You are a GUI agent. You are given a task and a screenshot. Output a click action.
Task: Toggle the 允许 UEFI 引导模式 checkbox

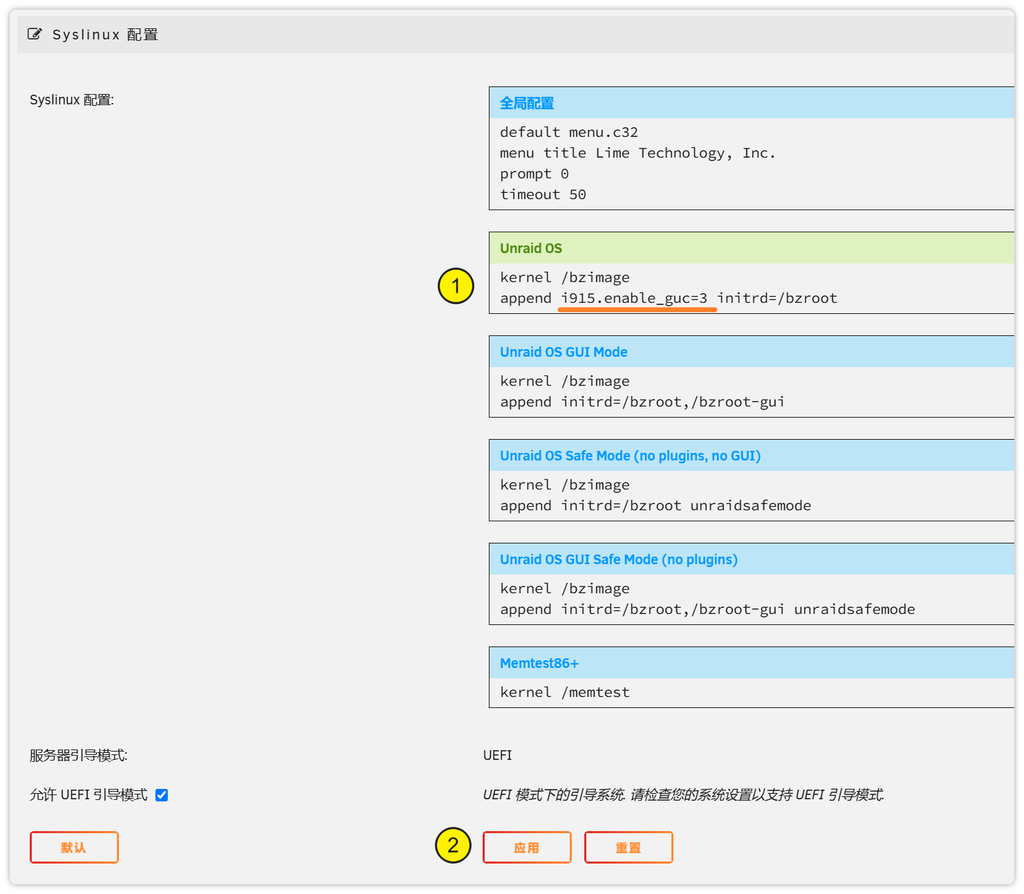tap(162, 795)
